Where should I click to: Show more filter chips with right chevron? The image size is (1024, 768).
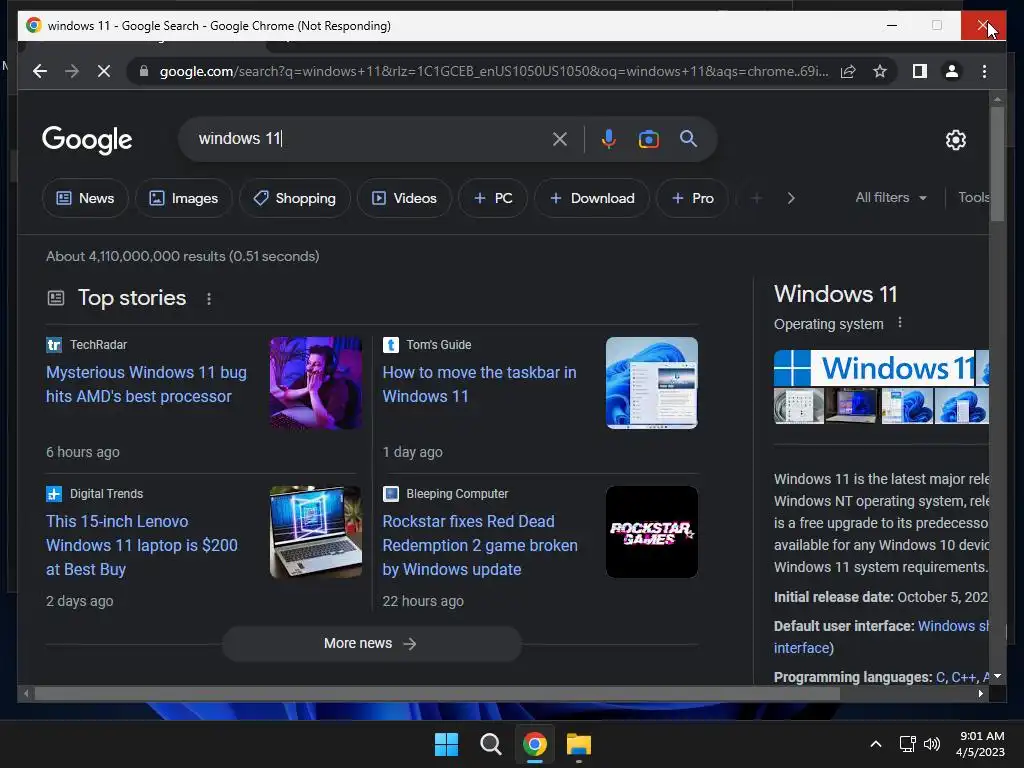coord(791,198)
